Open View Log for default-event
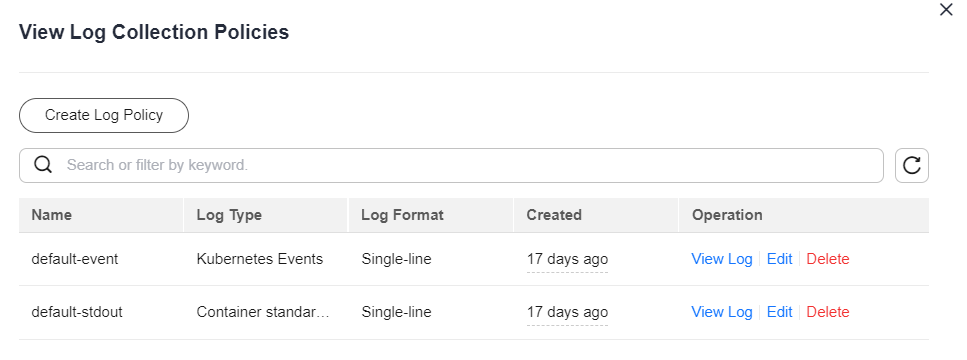The image size is (967, 360). click(x=722, y=259)
